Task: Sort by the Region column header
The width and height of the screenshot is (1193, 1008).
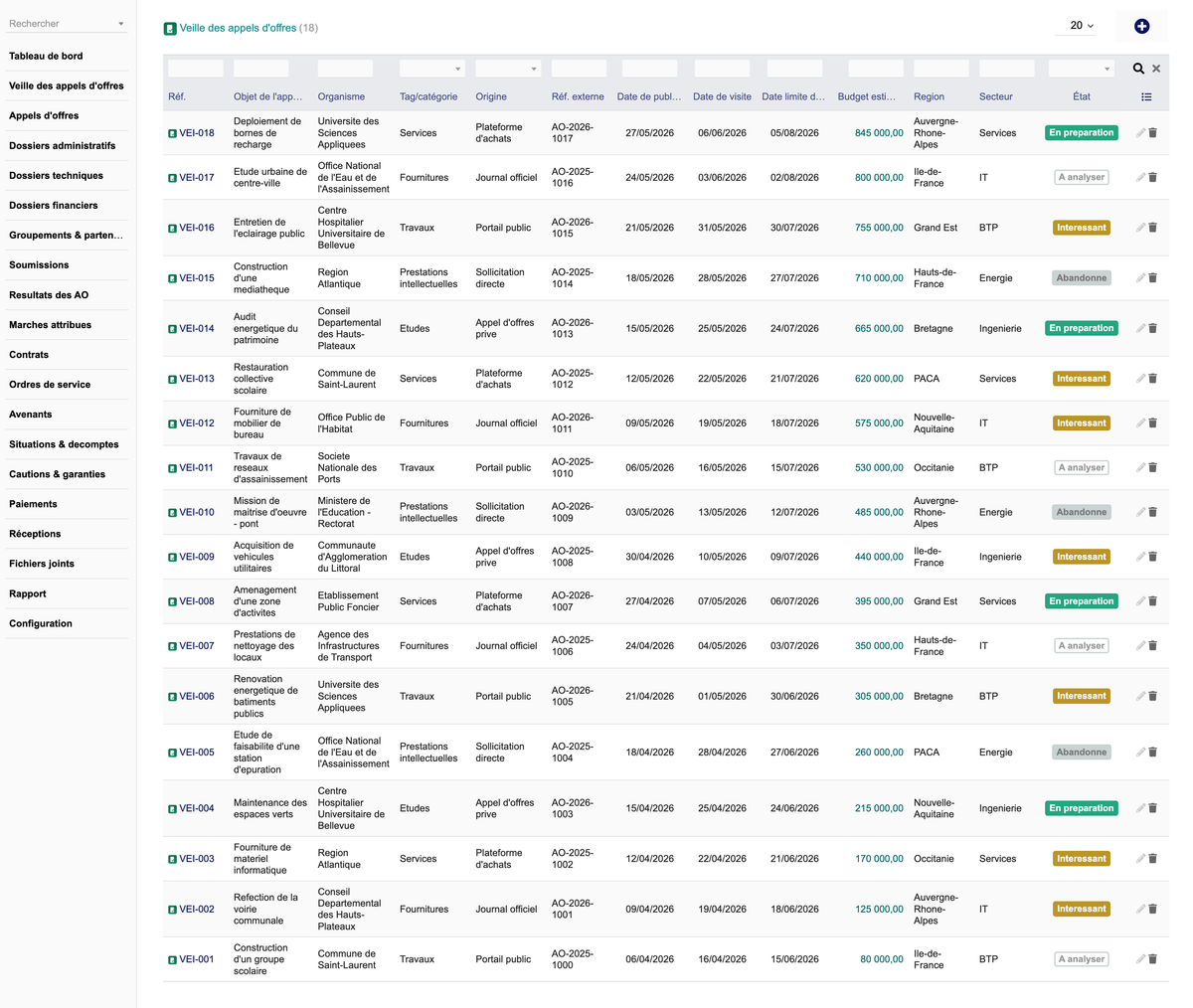Action: click(929, 96)
